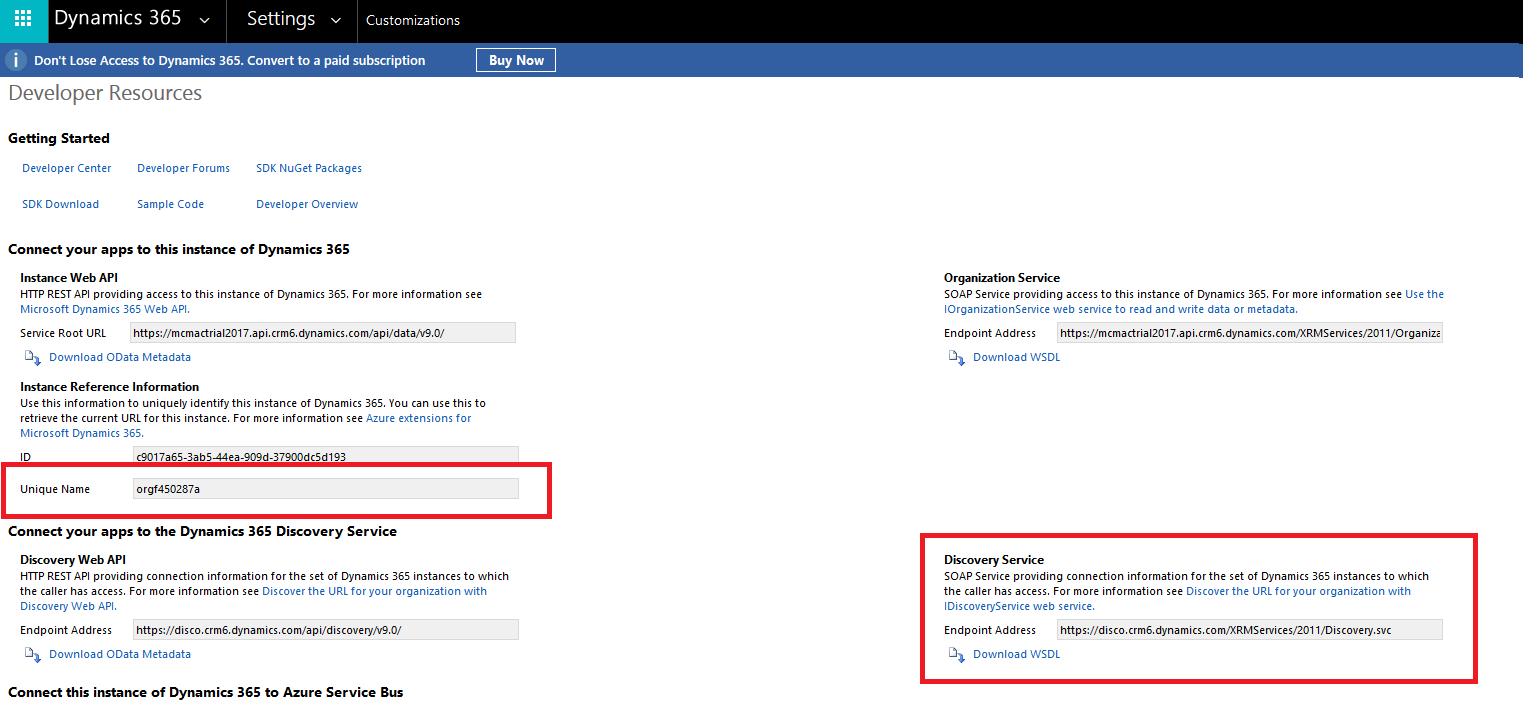1523x710 pixels.
Task: Expand the Settings menu chevron
Action: (x=335, y=20)
